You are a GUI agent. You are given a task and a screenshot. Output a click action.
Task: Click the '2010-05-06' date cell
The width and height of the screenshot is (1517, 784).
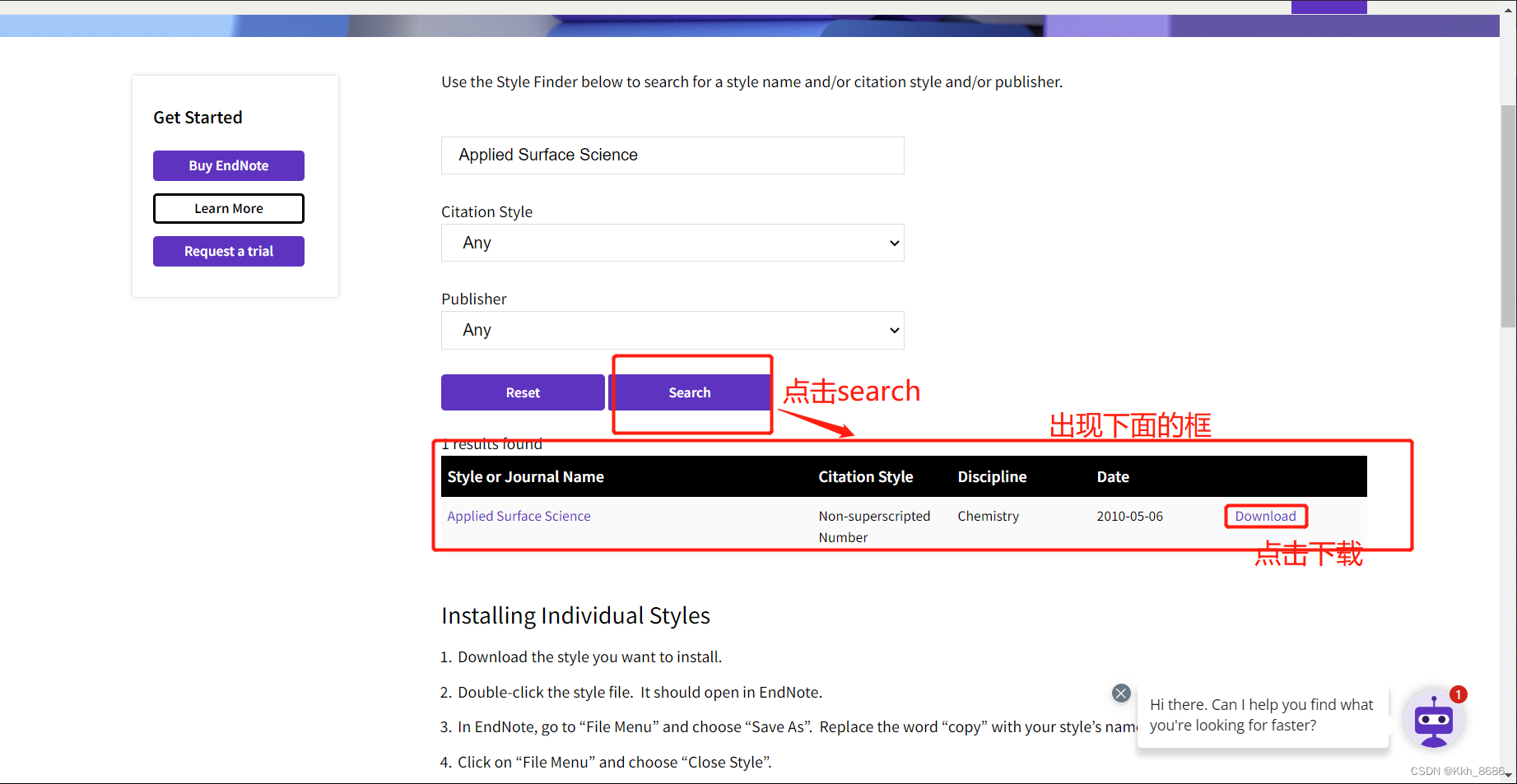pos(1129,516)
